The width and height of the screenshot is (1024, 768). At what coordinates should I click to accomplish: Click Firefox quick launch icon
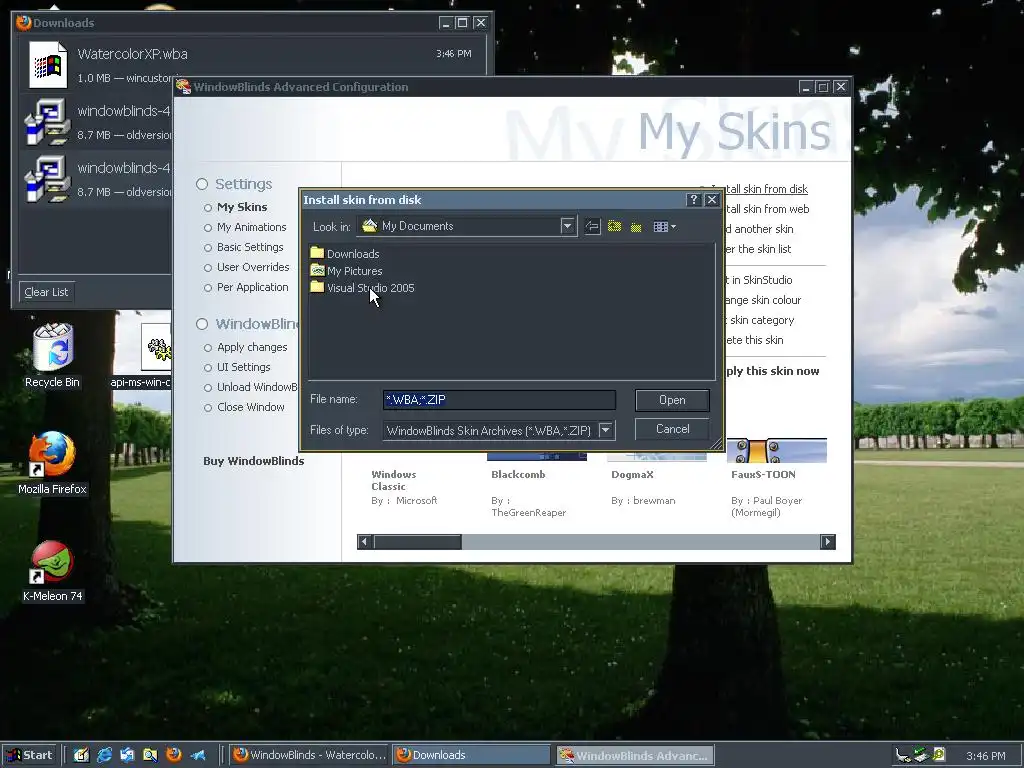click(174, 755)
